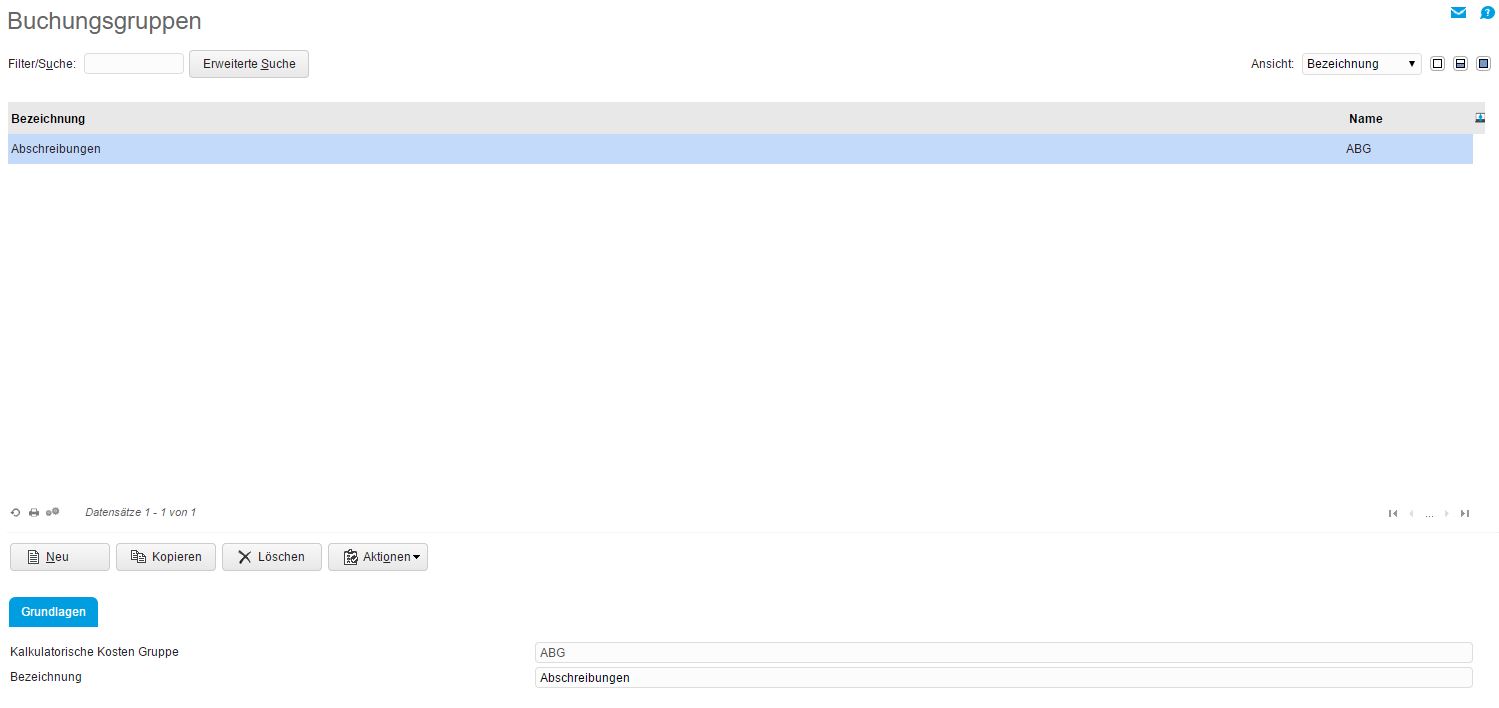The width and height of the screenshot is (1499, 708).
Task: Go to the next page of records
Action: (x=1447, y=513)
